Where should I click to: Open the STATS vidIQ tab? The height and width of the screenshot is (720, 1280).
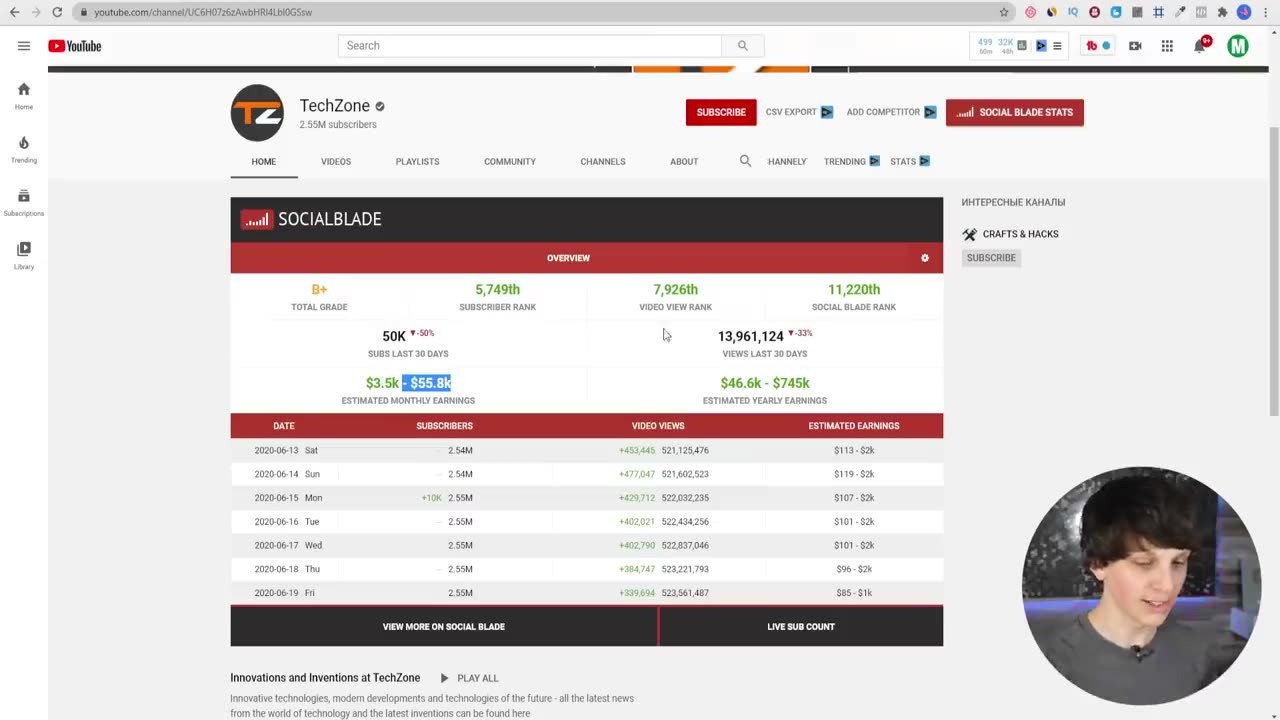pos(910,161)
